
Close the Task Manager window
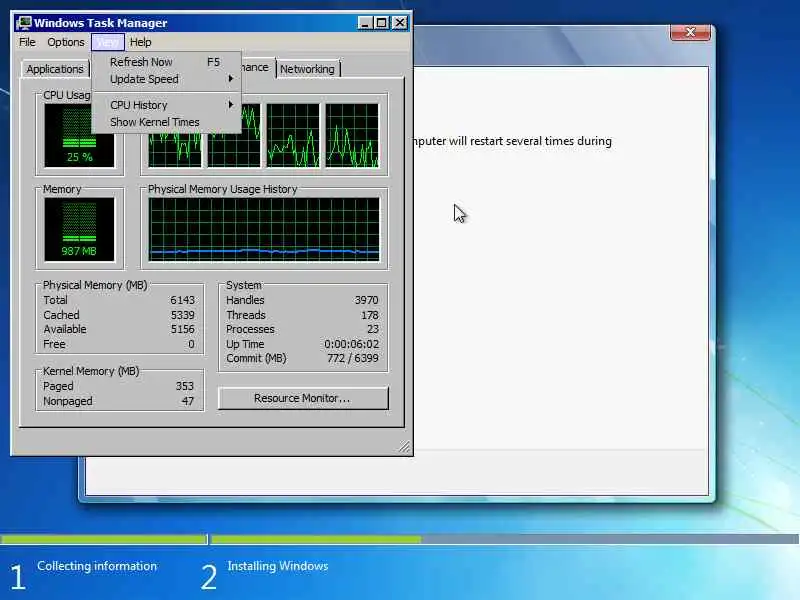[x=400, y=23]
